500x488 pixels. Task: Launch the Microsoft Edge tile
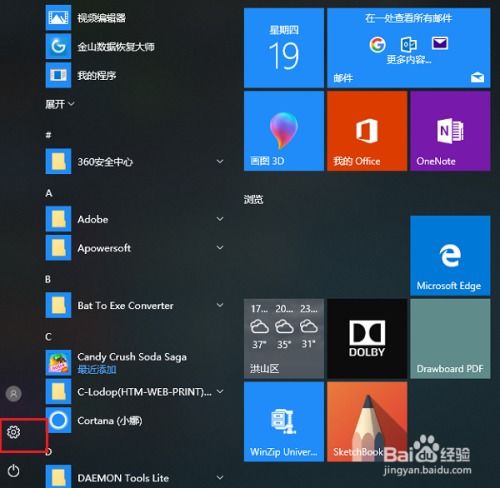(x=450, y=256)
